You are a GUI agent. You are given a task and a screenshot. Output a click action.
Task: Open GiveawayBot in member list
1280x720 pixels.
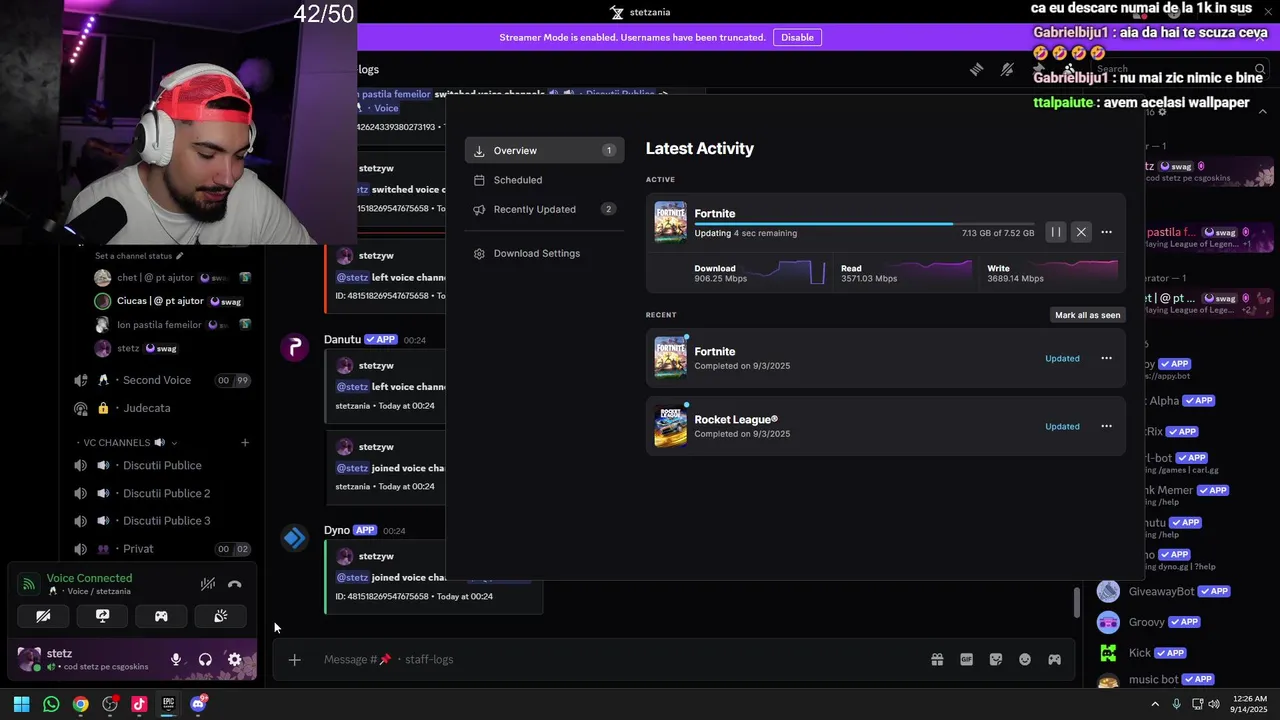tap(1178, 592)
